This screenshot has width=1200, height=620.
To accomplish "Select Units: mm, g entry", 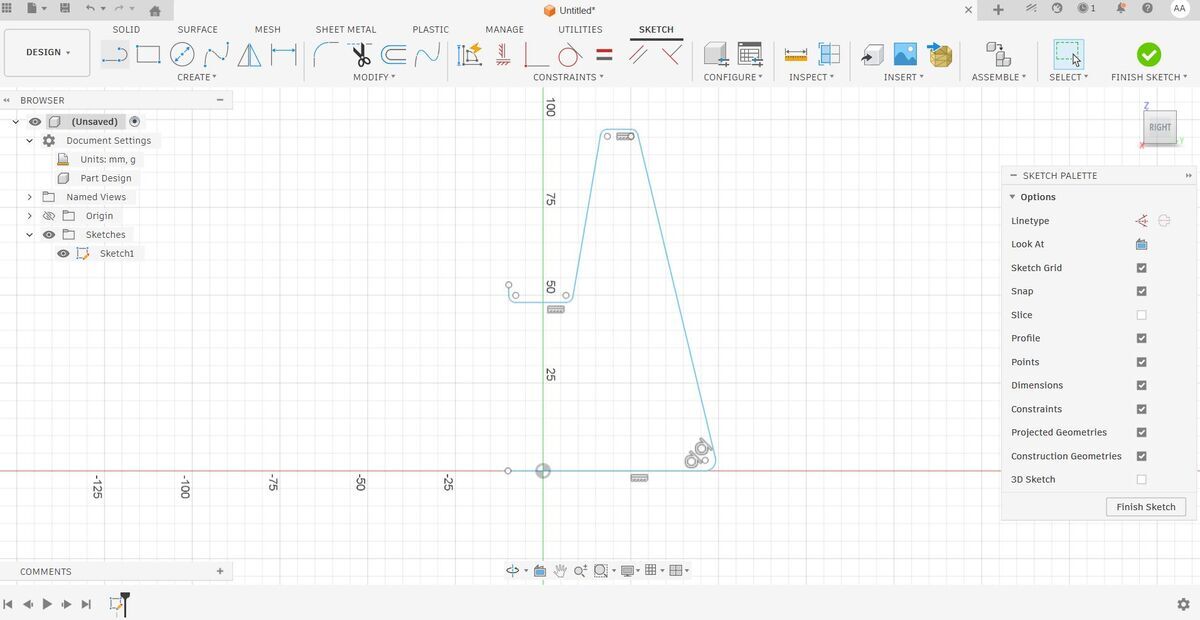I will (x=107, y=159).
